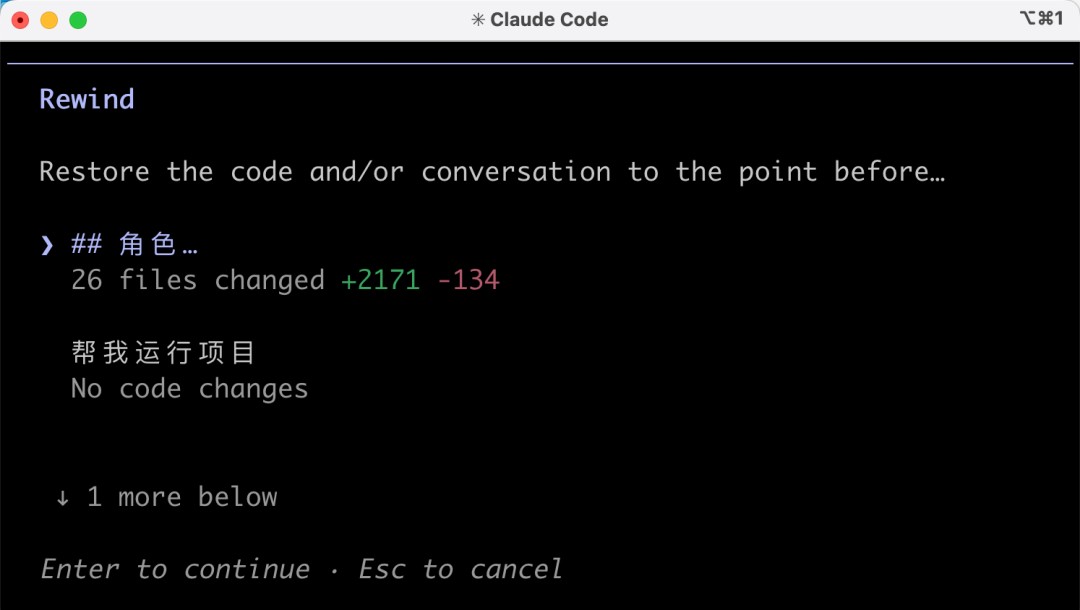Click '1 more below' text
The image size is (1080, 610).
[x=183, y=496]
